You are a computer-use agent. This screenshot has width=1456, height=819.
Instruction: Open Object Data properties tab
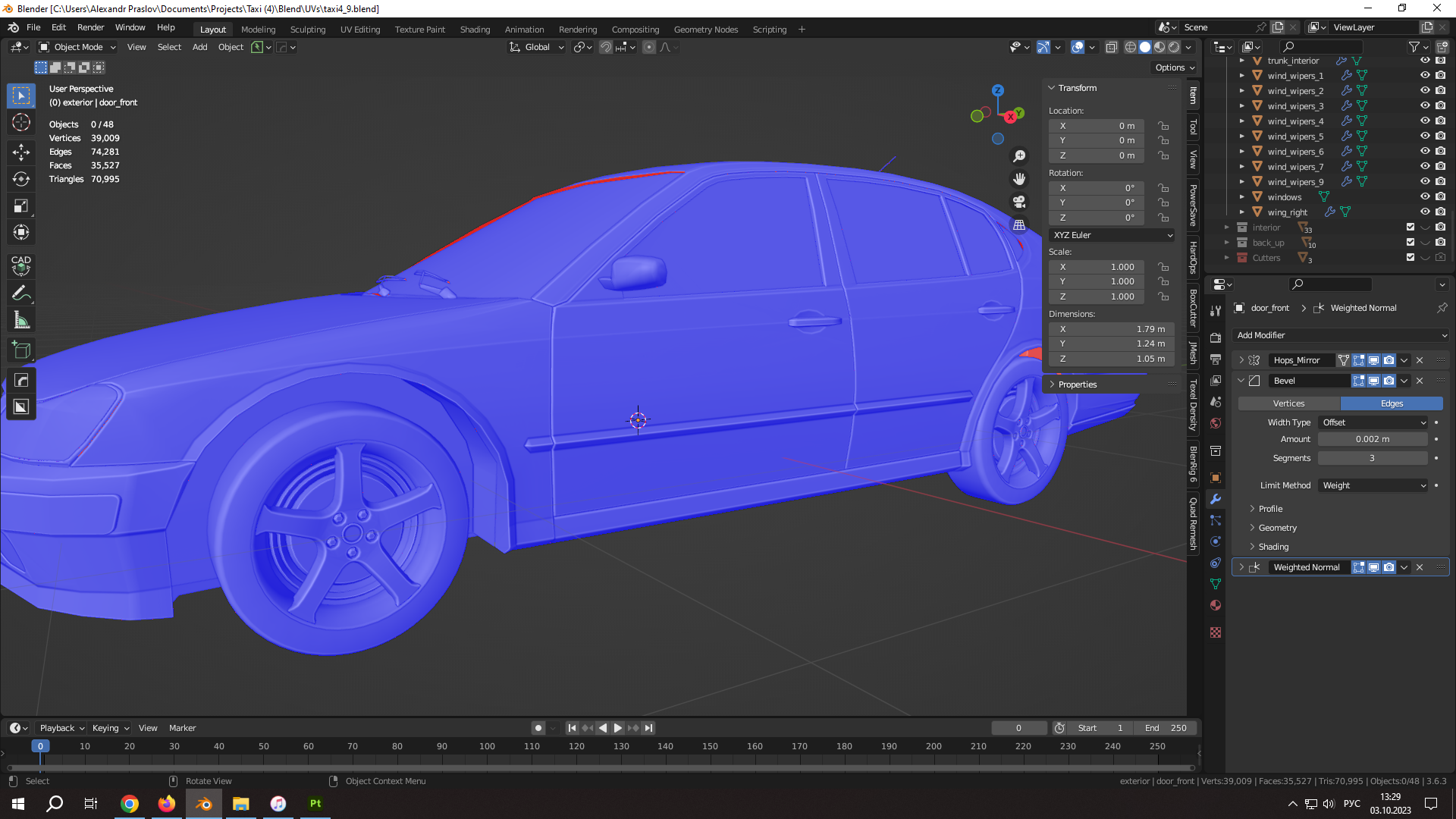tap(1216, 584)
